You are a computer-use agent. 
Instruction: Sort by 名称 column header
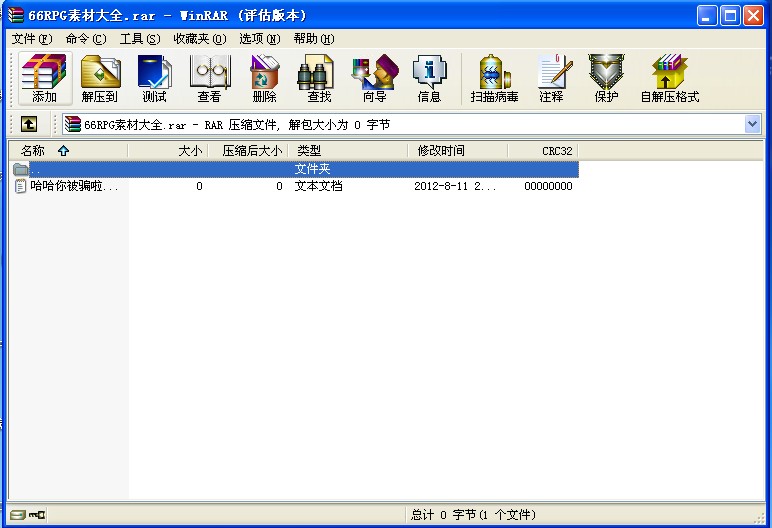[x=68, y=151]
